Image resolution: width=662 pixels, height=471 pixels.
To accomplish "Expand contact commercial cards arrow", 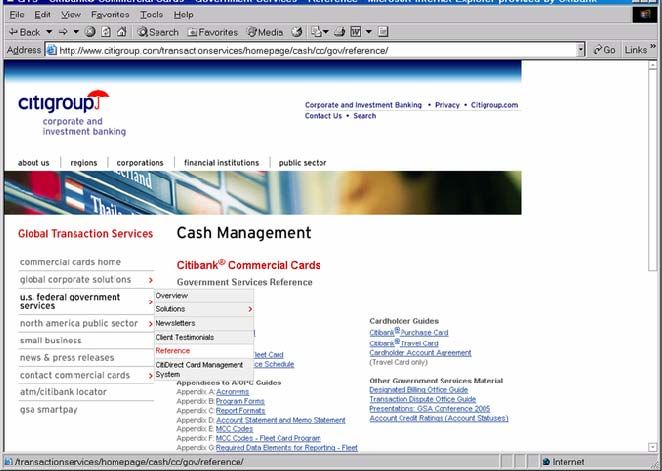I will [151, 376].
